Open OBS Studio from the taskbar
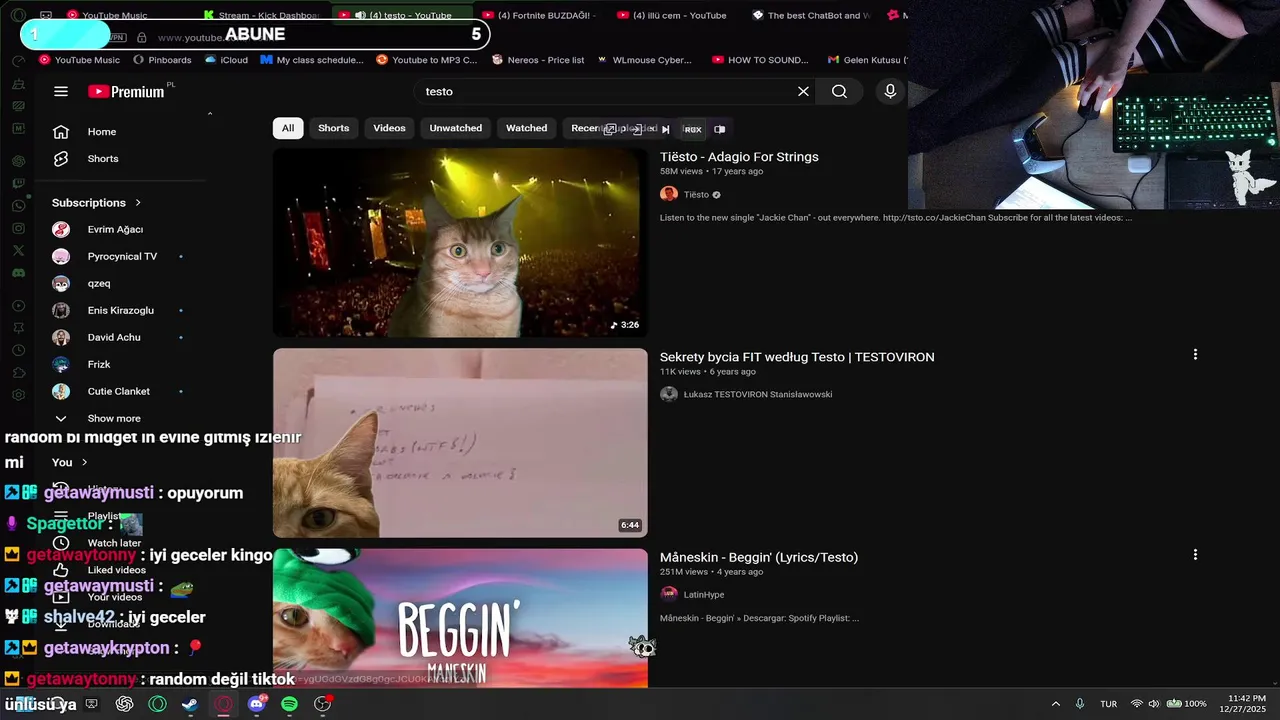The height and width of the screenshot is (720, 1280). [x=322, y=704]
